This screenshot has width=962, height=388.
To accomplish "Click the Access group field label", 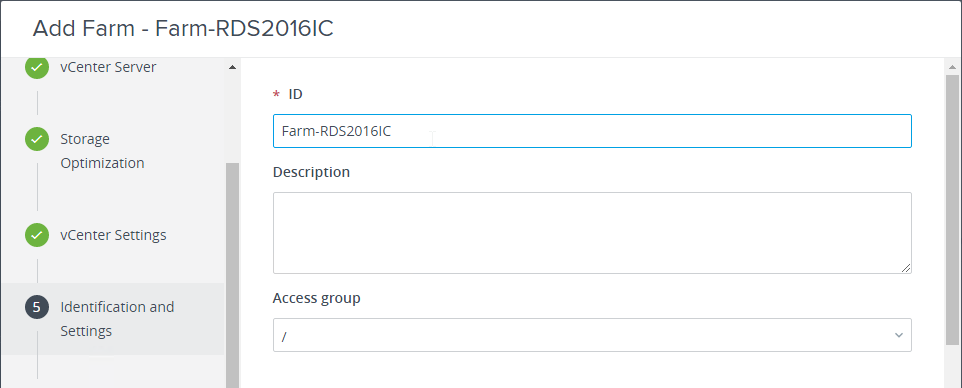I will 317,298.
